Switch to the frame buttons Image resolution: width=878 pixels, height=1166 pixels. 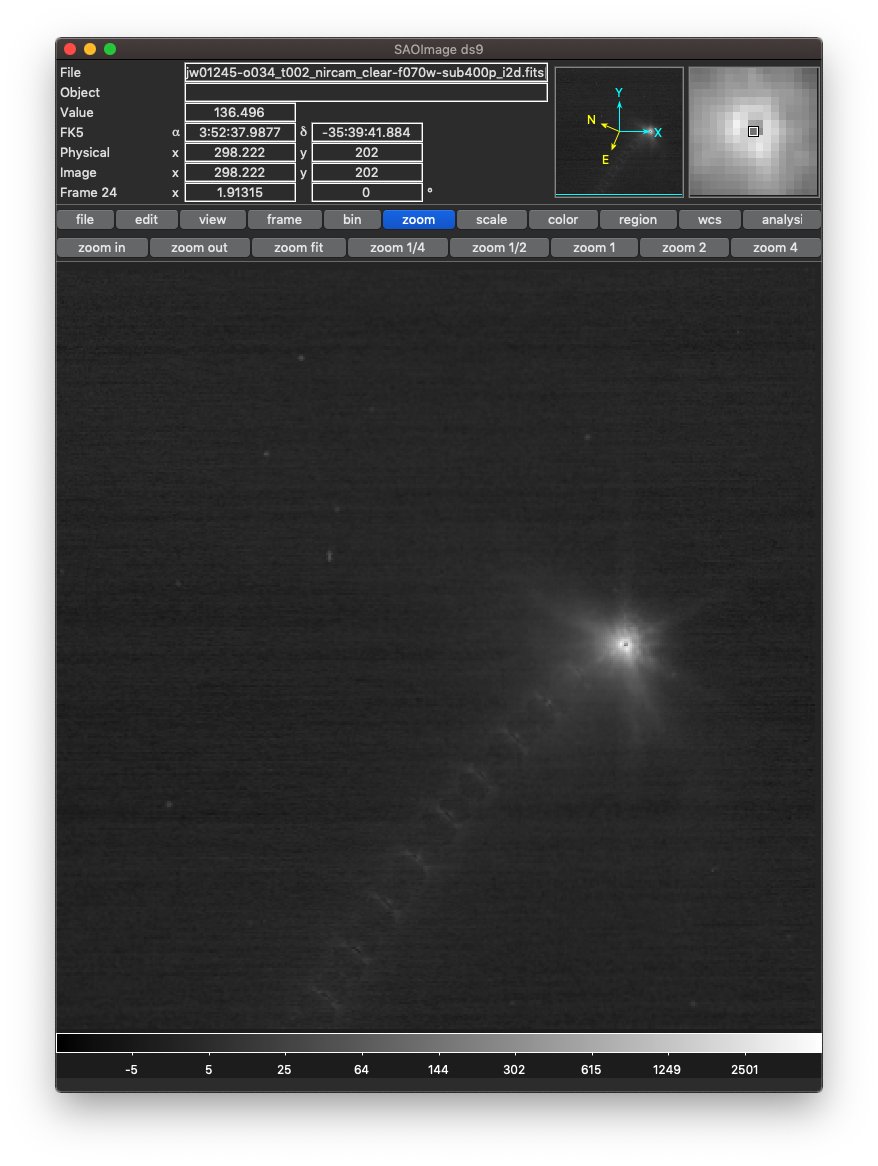(284, 219)
